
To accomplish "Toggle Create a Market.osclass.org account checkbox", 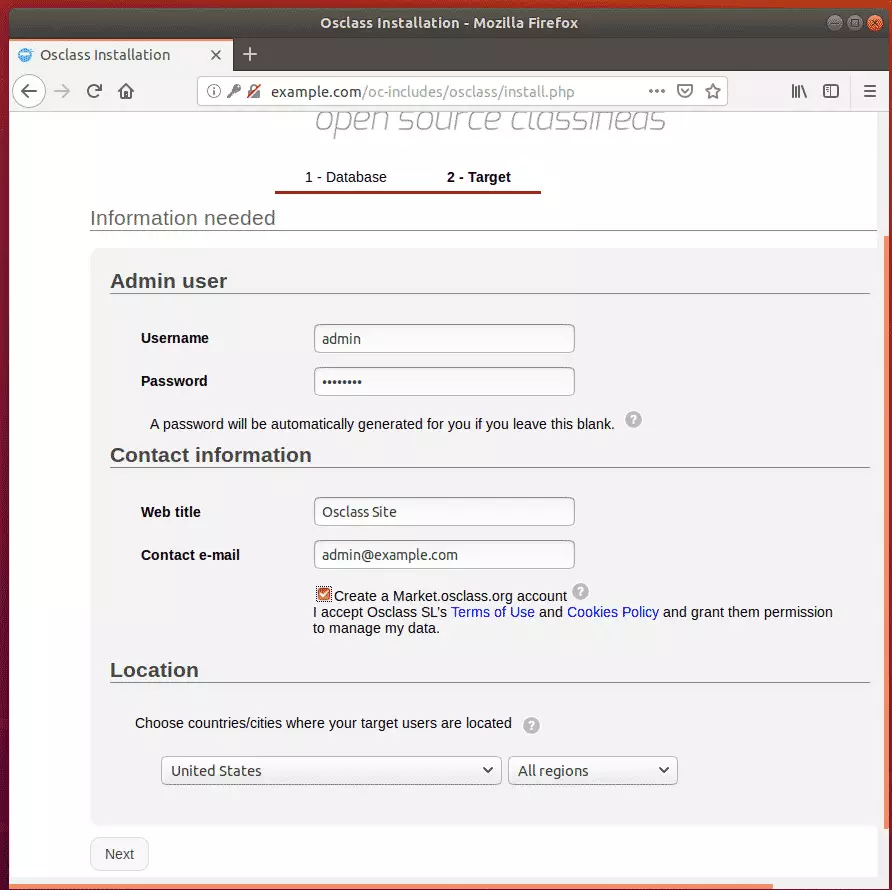I will pos(324,595).
